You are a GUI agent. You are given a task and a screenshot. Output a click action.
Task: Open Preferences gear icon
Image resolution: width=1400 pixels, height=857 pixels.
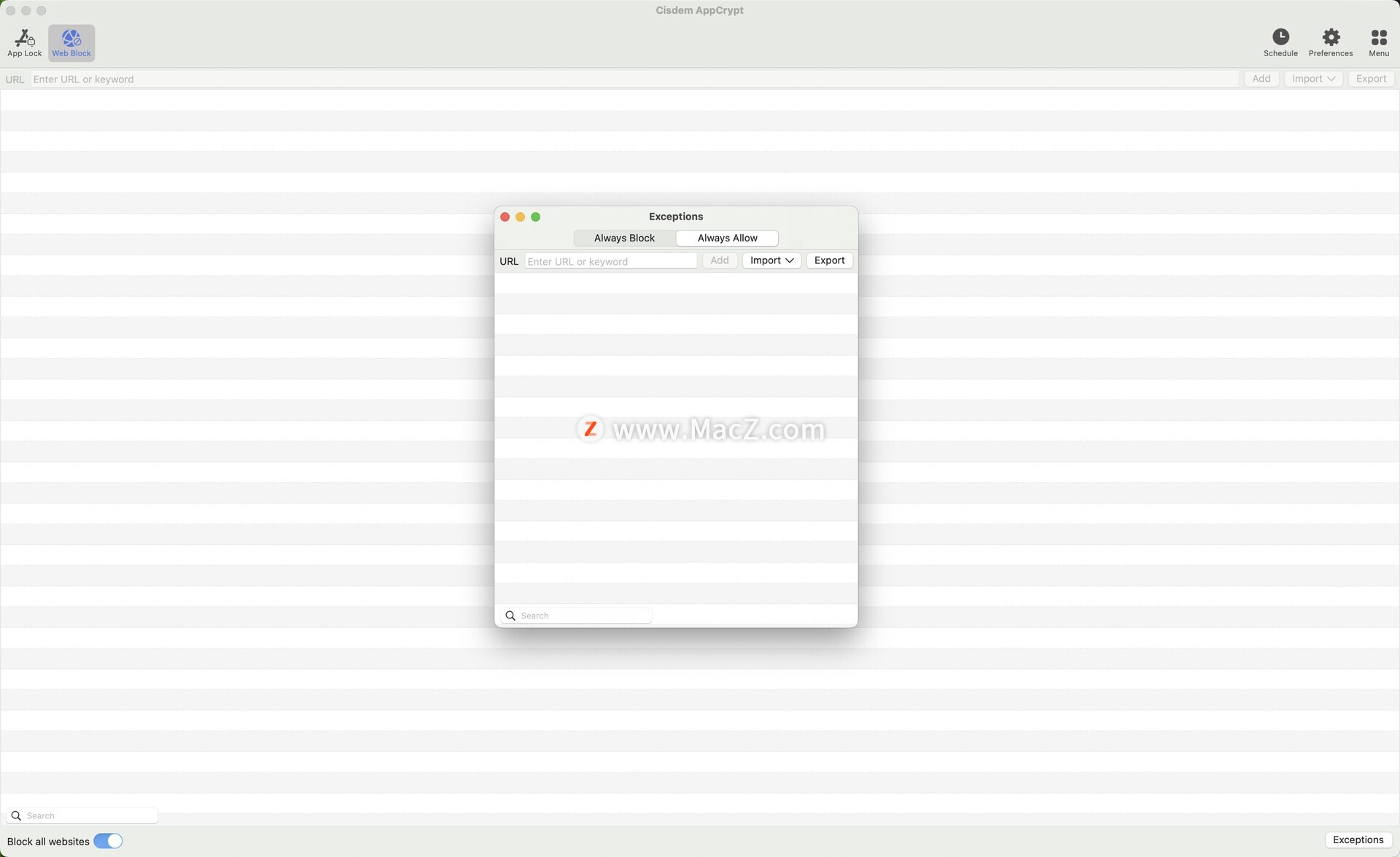pyautogui.click(x=1331, y=43)
